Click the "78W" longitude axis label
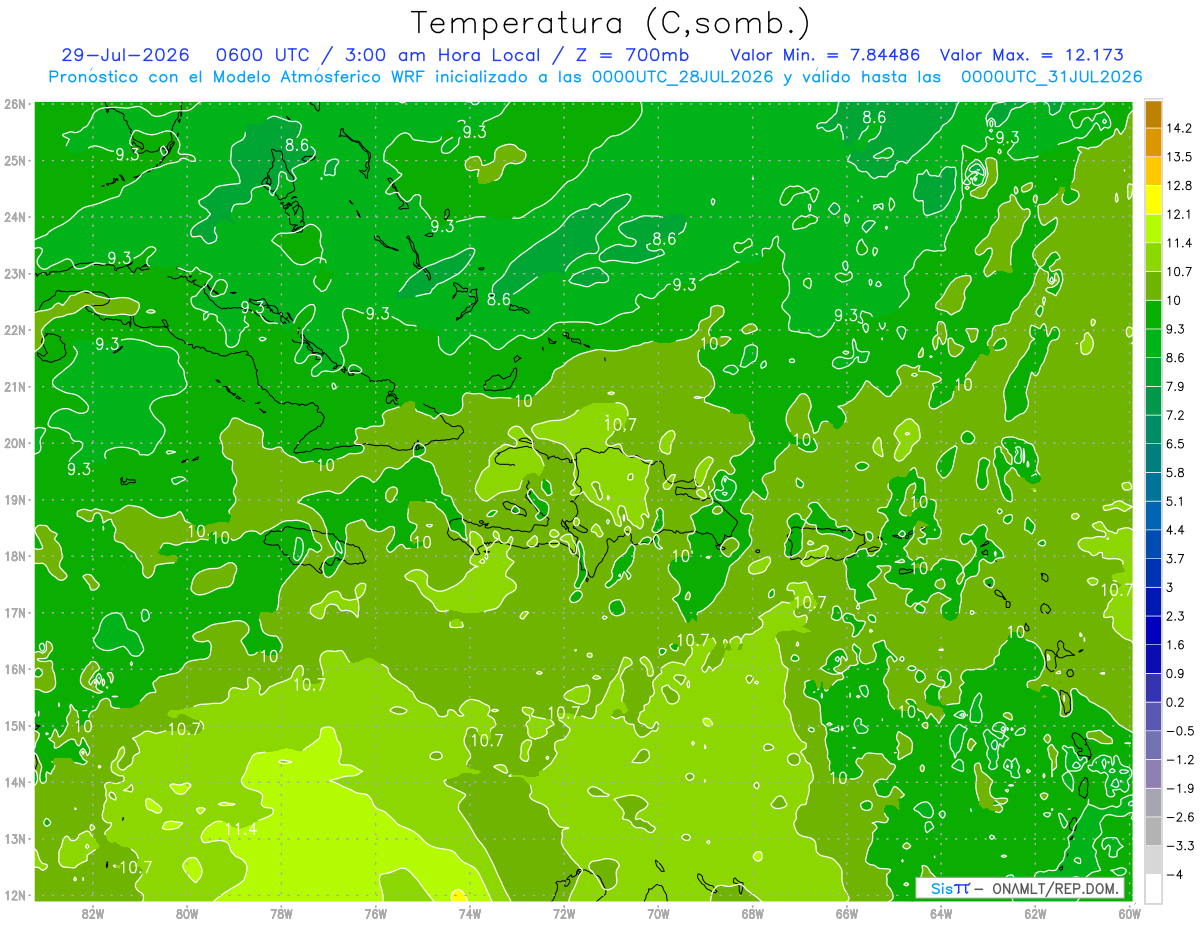The height and width of the screenshot is (927, 1200). coord(281,912)
